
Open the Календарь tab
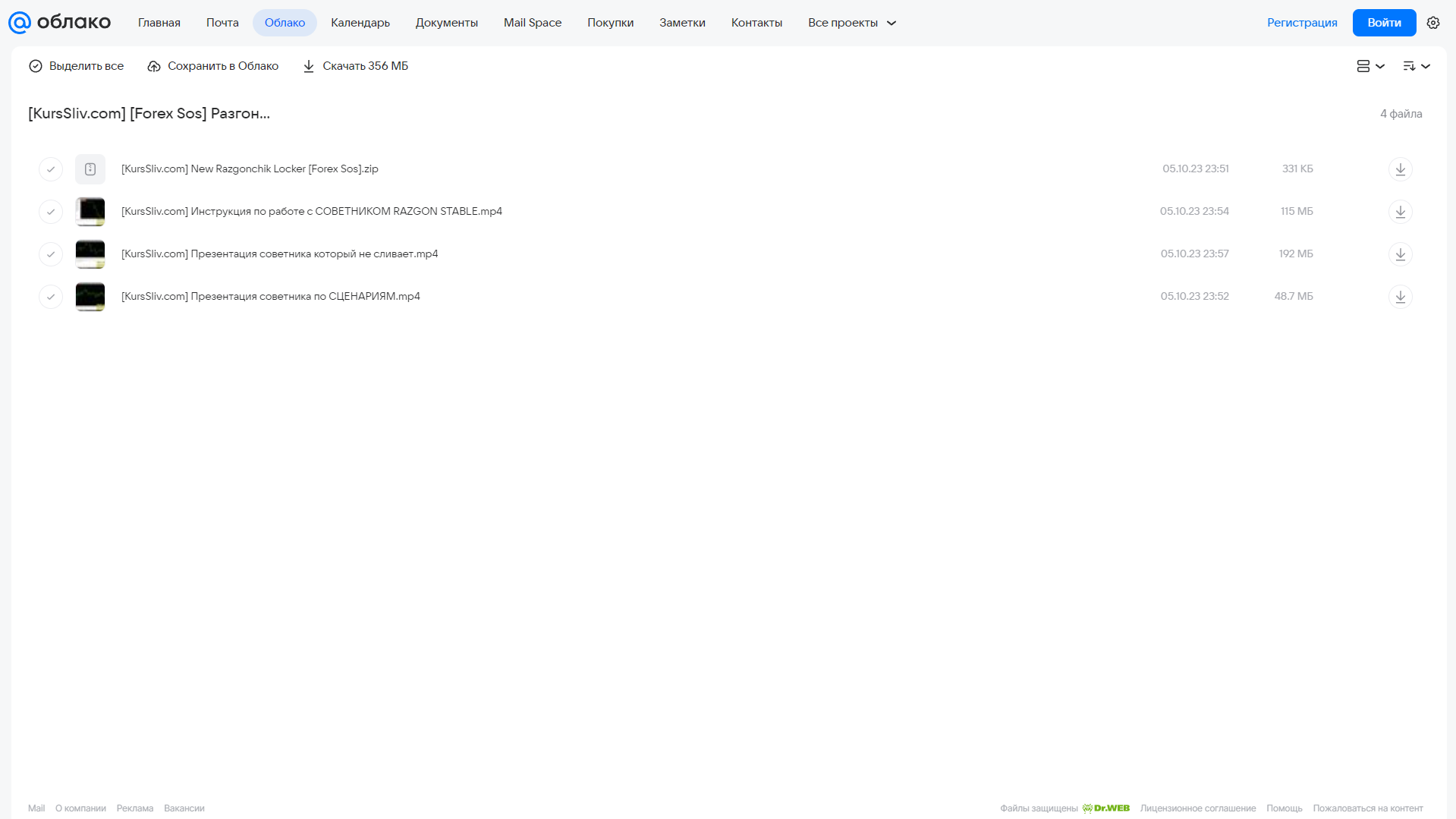360,23
